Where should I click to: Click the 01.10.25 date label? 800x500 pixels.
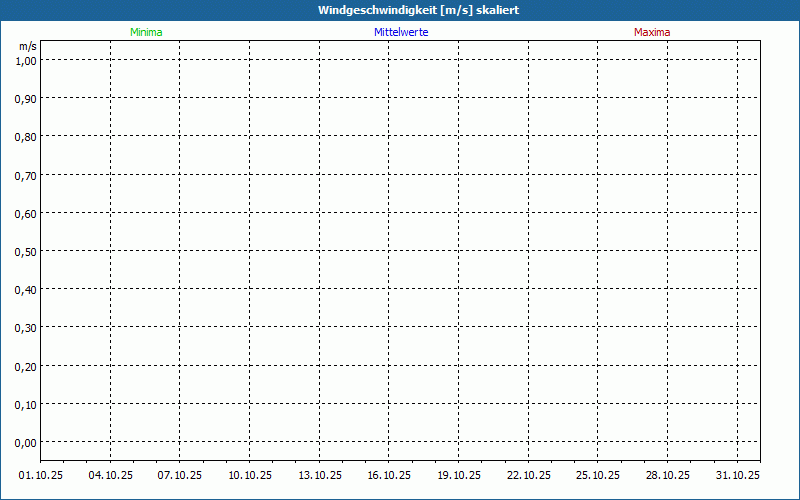41,475
